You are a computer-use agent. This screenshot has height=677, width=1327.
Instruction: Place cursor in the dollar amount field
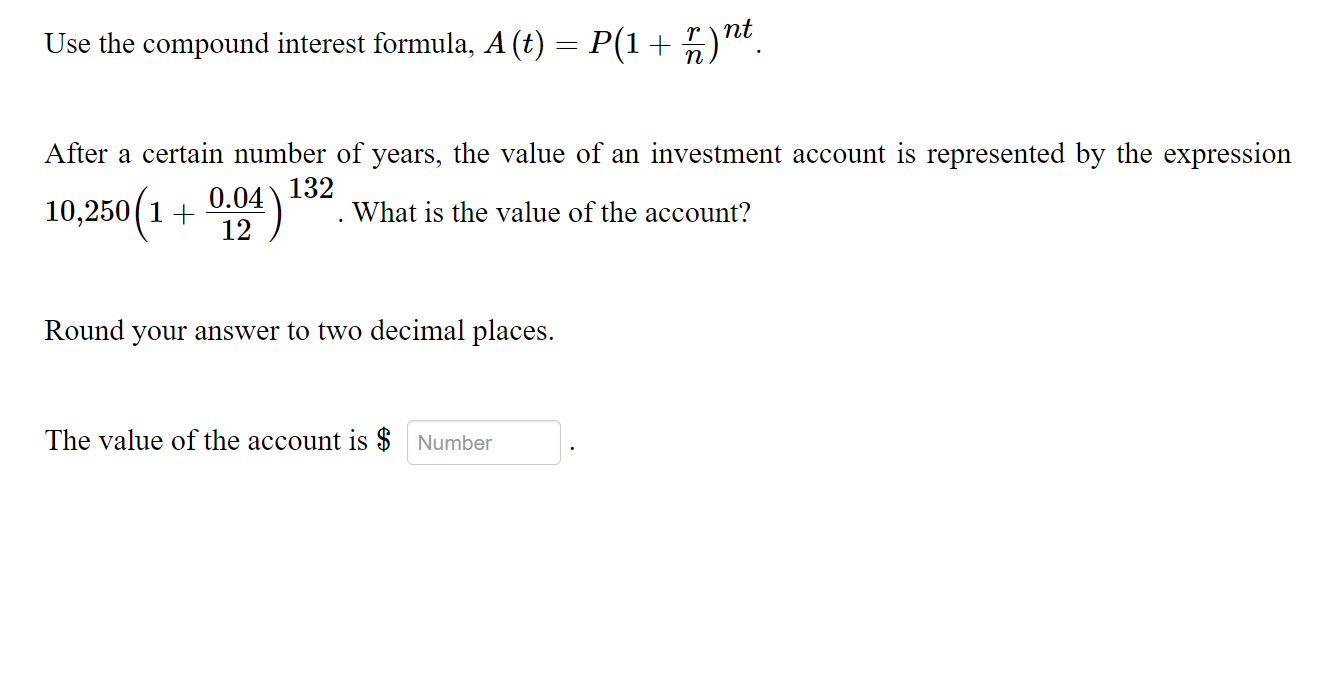click(x=483, y=442)
